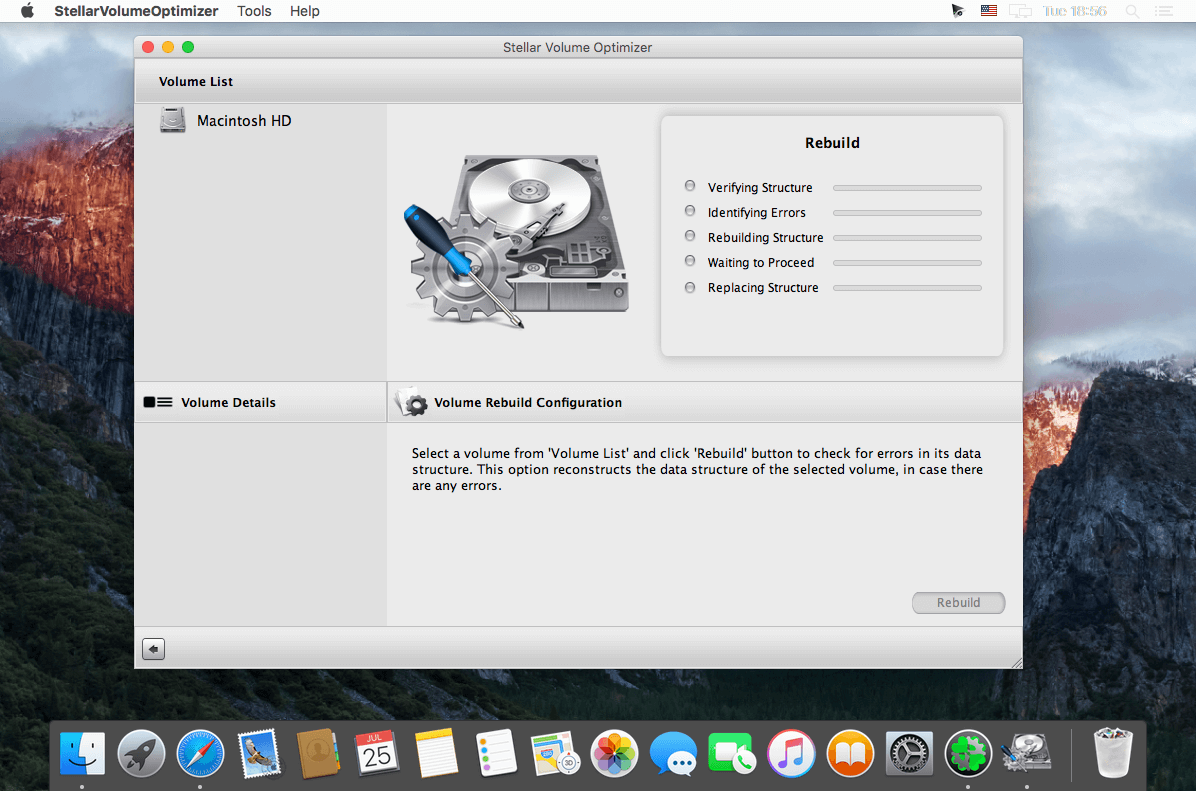Viewport: 1196px width, 791px height.
Task: Click the 'Select a volume' instruction paragraph
Action: (697, 469)
